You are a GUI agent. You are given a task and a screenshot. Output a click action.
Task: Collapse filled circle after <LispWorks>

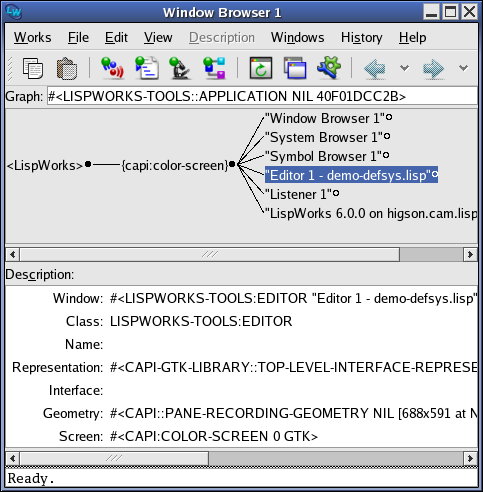pyautogui.click(x=88, y=164)
